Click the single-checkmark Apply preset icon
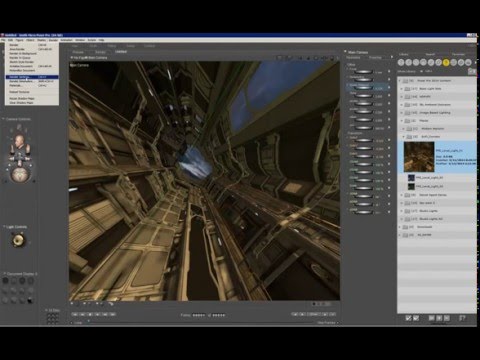Viewport: 480px width, 360px height. 408,318
